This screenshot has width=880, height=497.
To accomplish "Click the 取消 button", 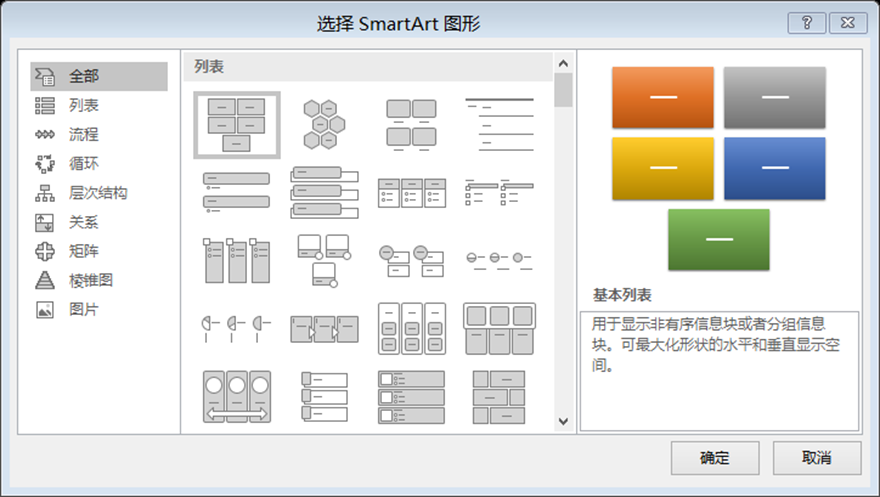I will 817,458.
